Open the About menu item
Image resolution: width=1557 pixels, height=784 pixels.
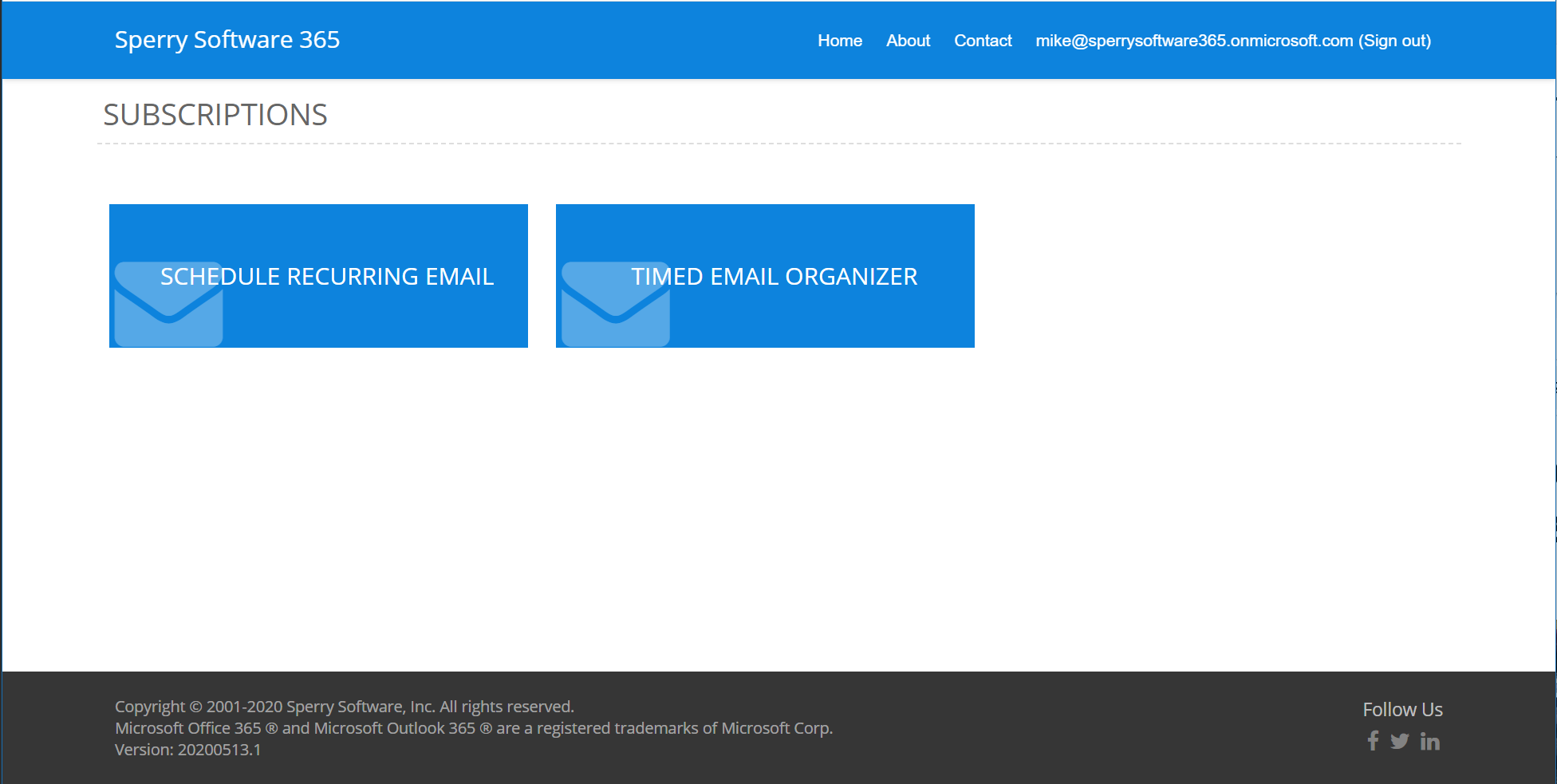[x=908, y=41]
